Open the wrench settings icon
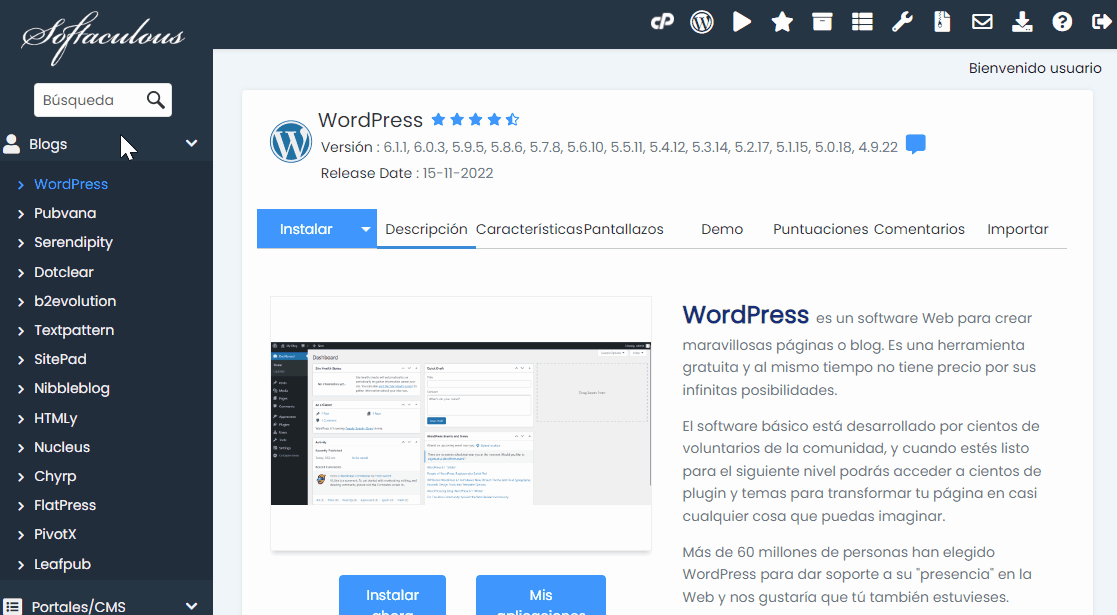Image resolution: width=1117 pixels, height=615 pixels. point(902,22)
